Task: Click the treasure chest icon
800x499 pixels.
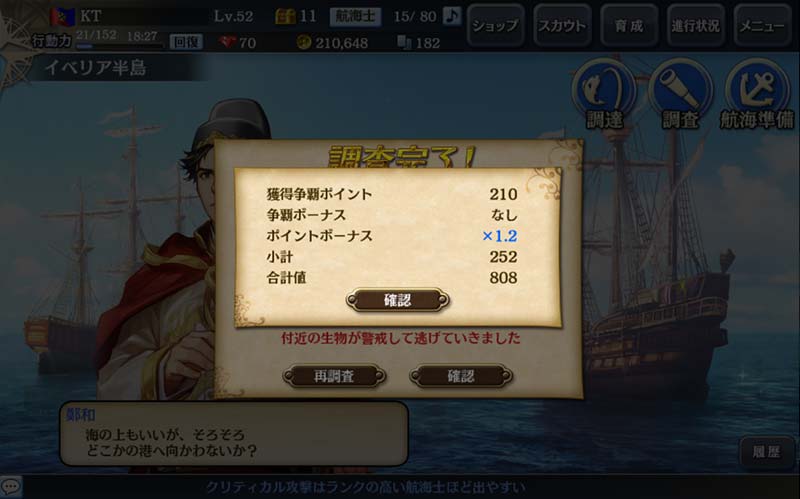Action: point(285,16)
